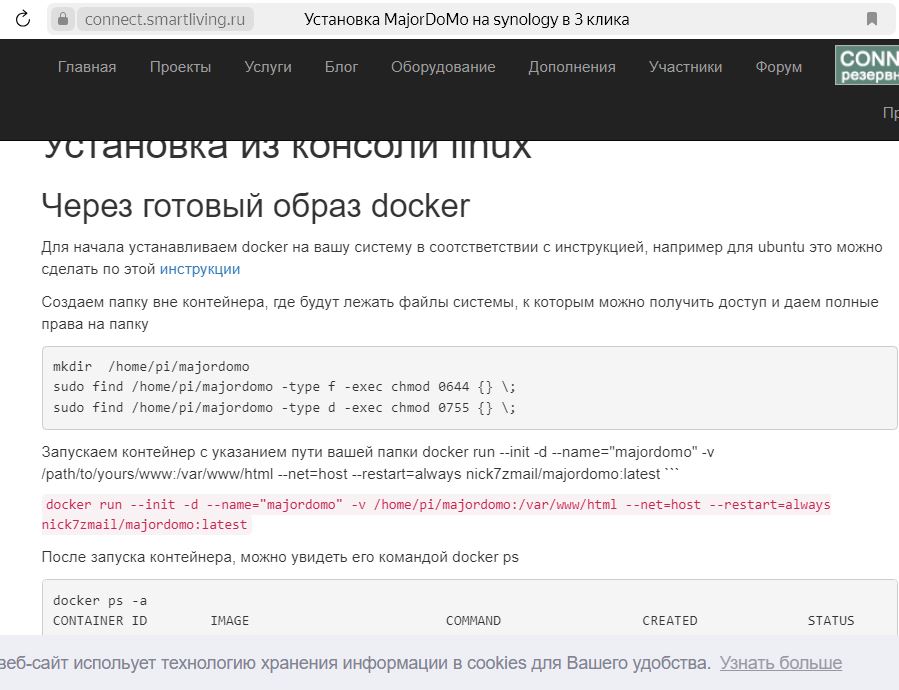The image size is (899, 690).
Task: Click the page title in the address bar
Action: (x=466, y=19)
